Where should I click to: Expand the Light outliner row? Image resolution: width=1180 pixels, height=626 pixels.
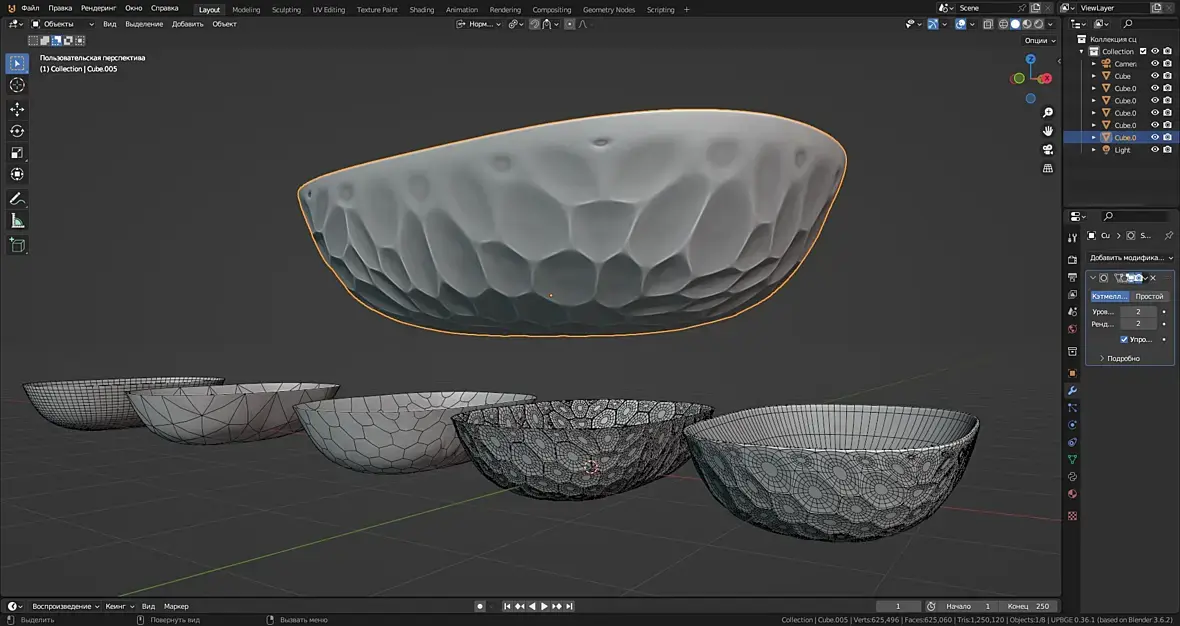[1094, 150]
